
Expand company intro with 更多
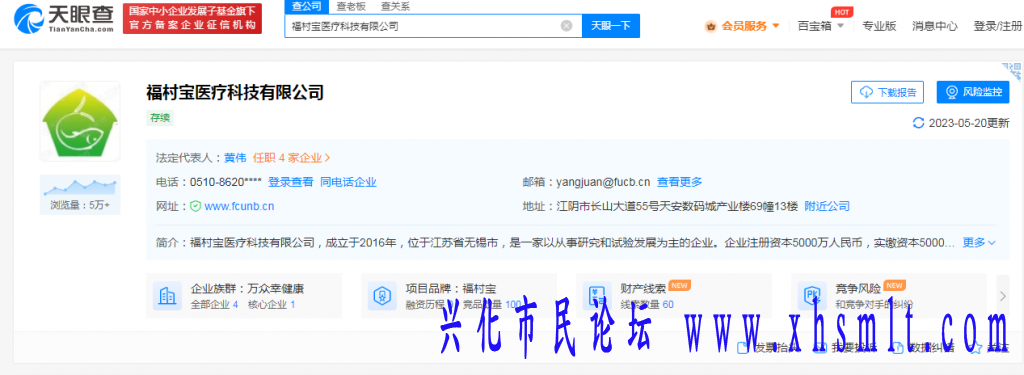coord(979,242)
